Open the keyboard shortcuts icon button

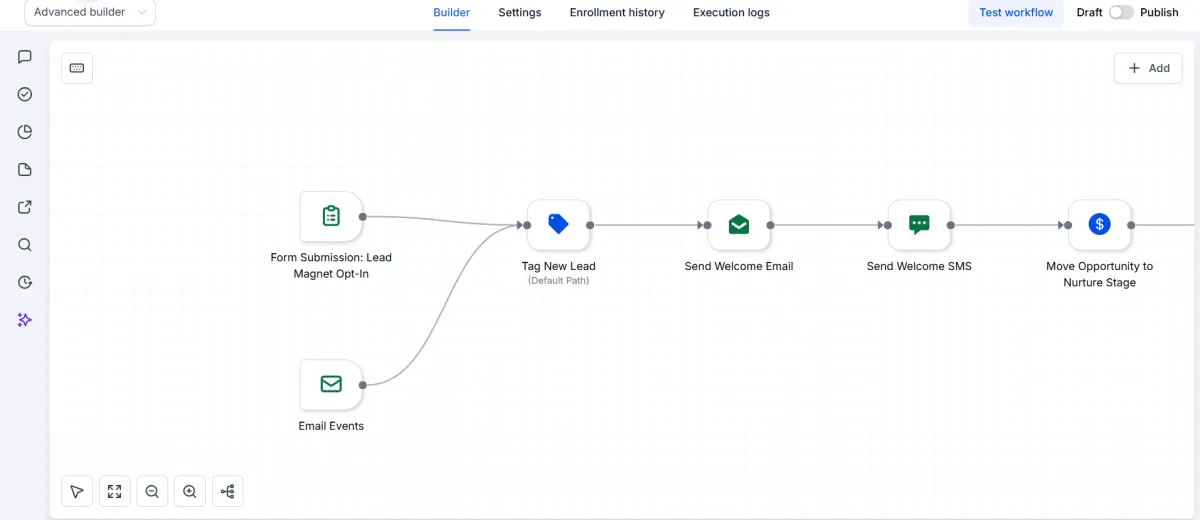77,68
